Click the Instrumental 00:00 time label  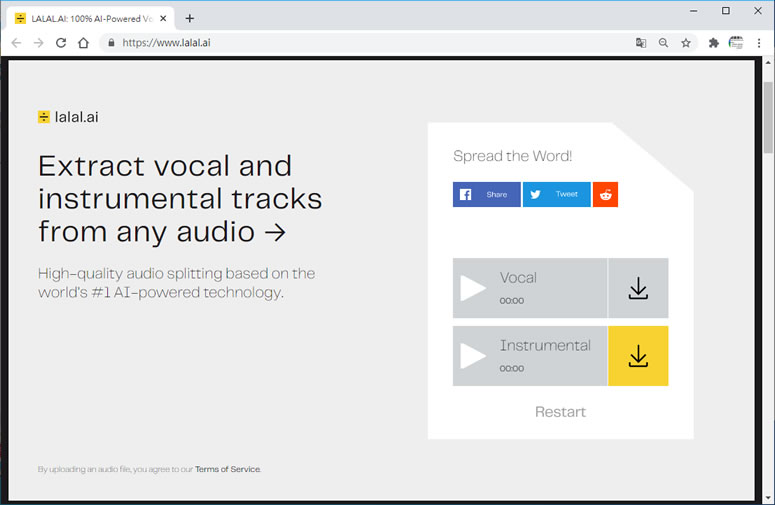point(512,368)
